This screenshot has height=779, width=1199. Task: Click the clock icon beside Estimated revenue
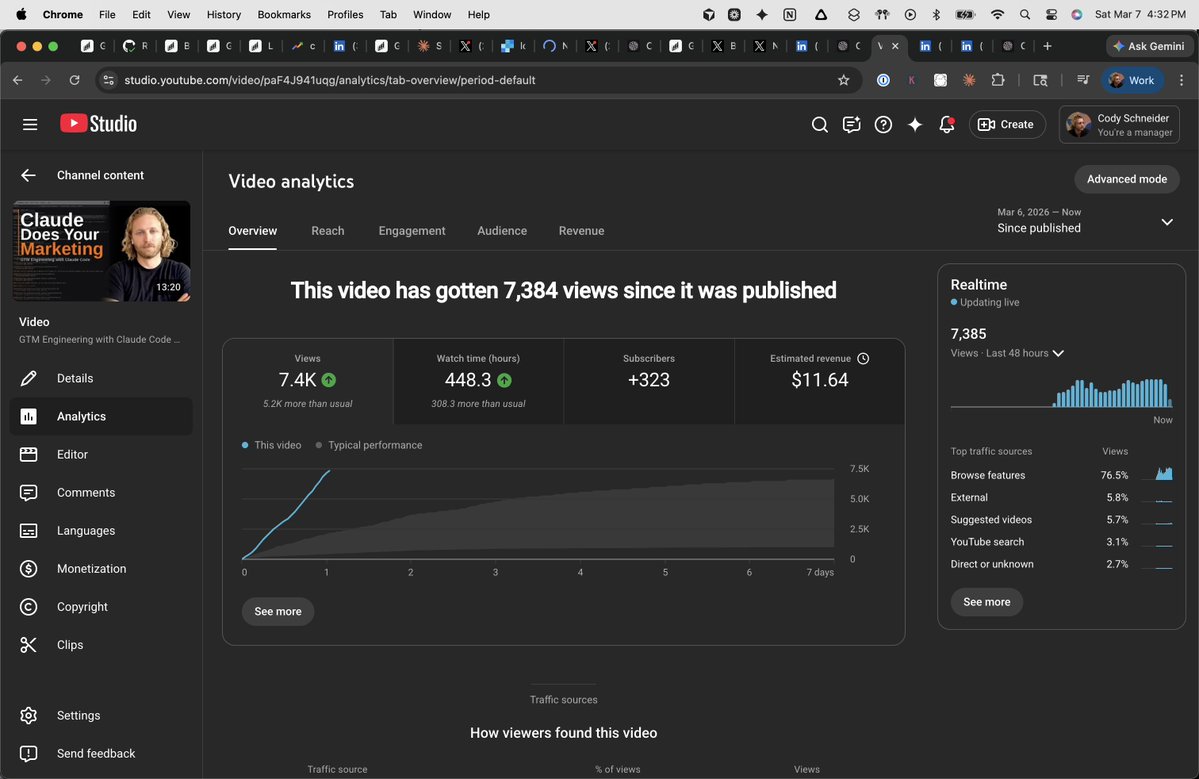[863, 359]
